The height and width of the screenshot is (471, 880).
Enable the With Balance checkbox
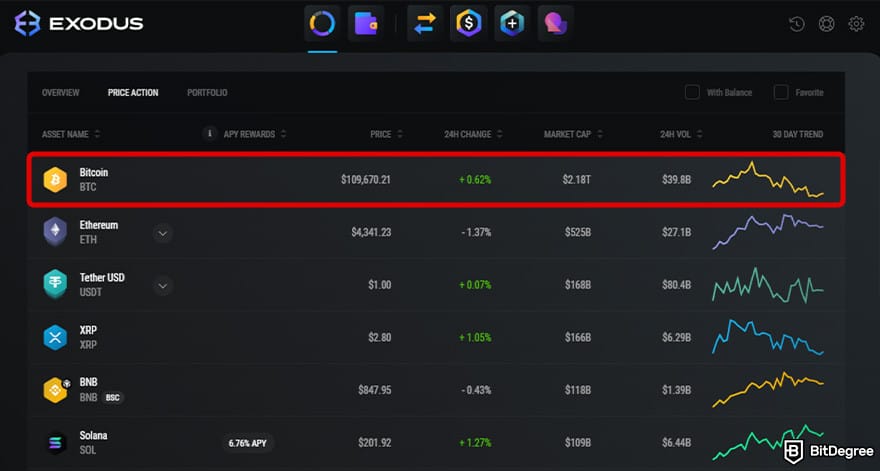pyautogui.click(x=692, y=93)
